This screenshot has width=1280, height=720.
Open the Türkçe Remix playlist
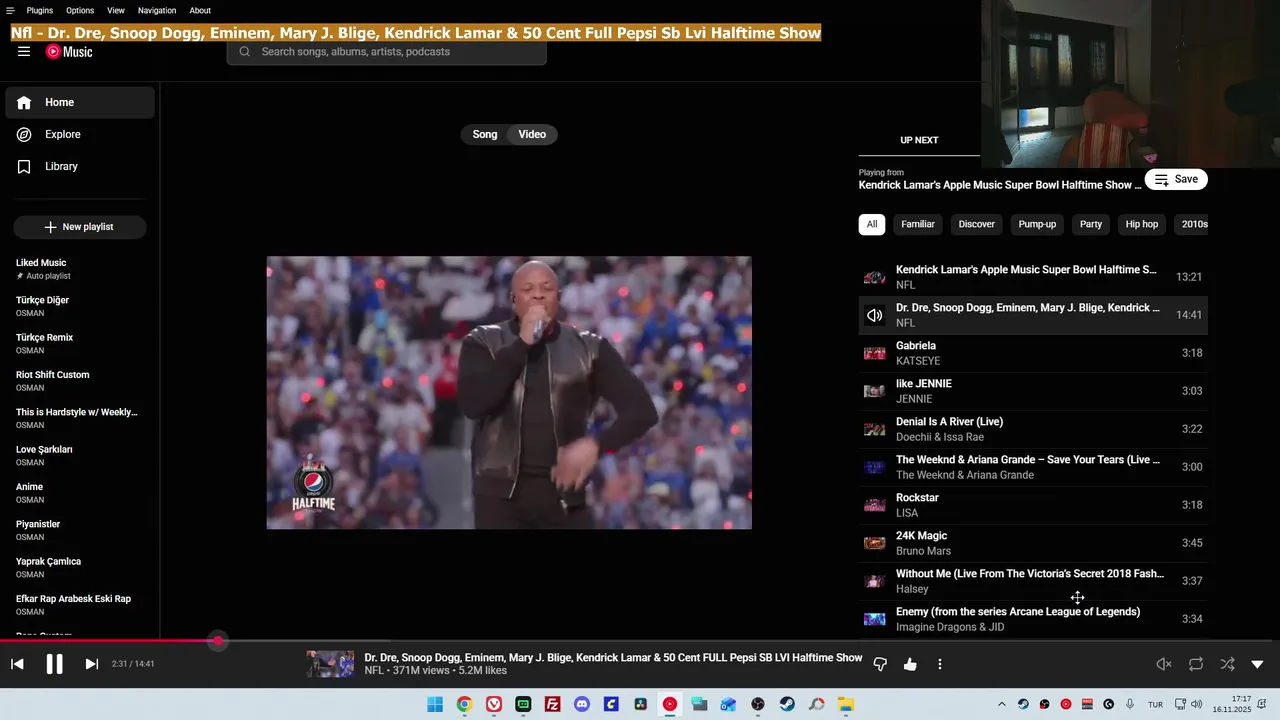pyautogui.click(x=80, y=343)
